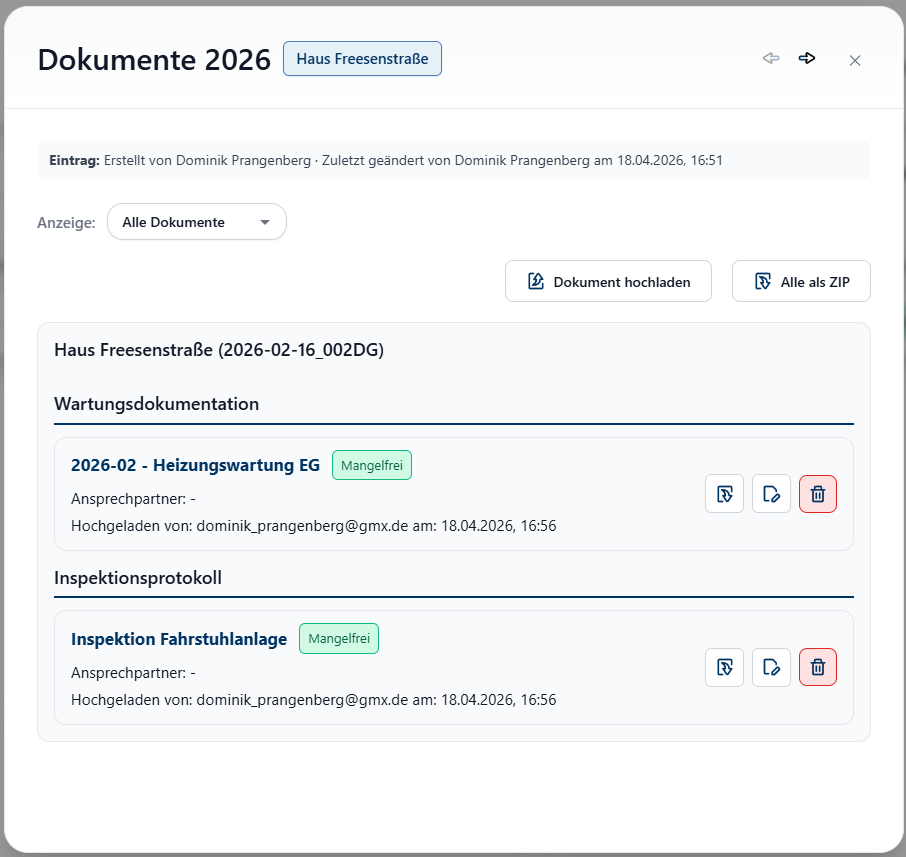This screenshot has height=857, width=906.
Task: Go back using the left arrow icon
Action: coord(771,58)
